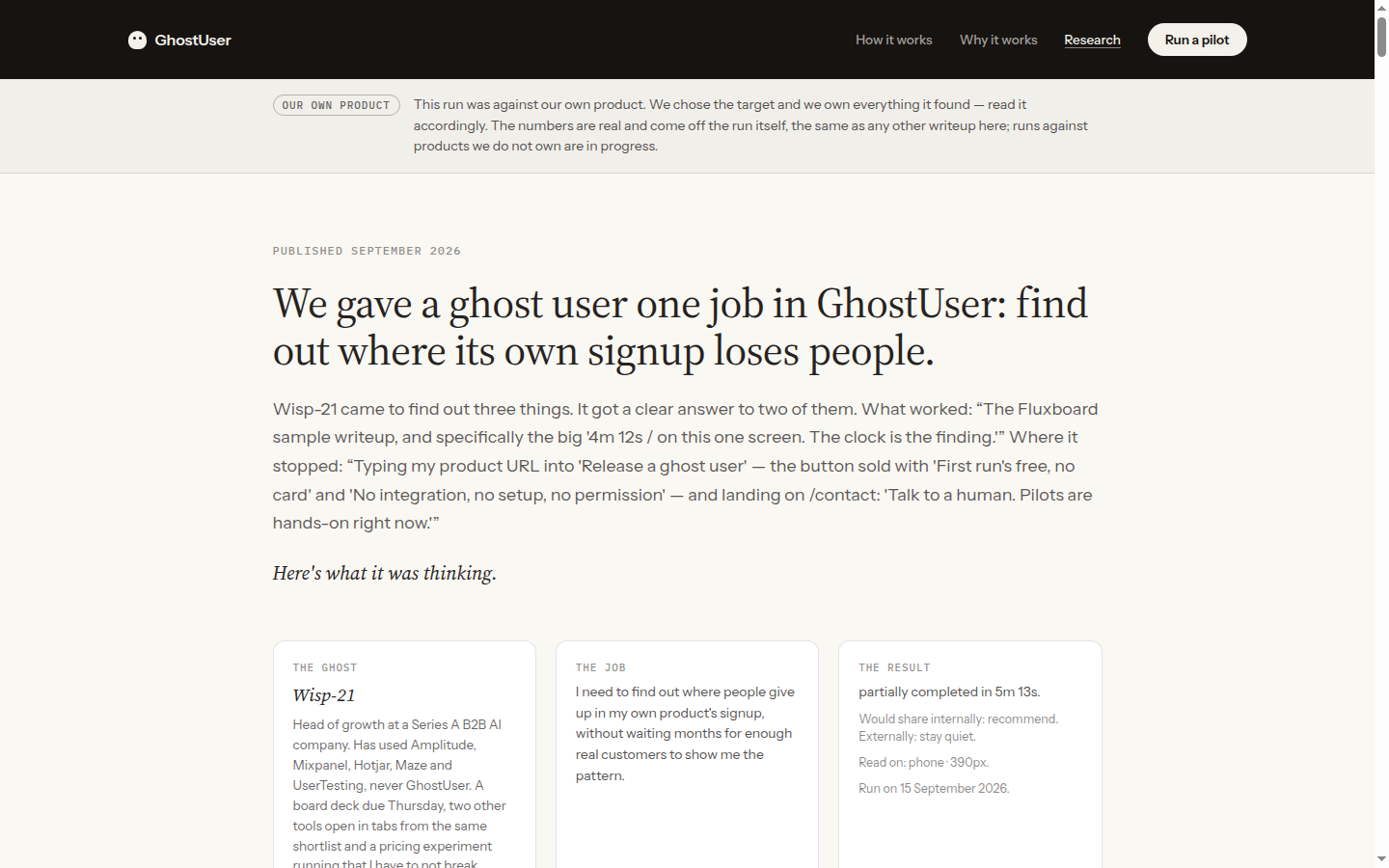Click the Run a pilot button

point(1197,40)
